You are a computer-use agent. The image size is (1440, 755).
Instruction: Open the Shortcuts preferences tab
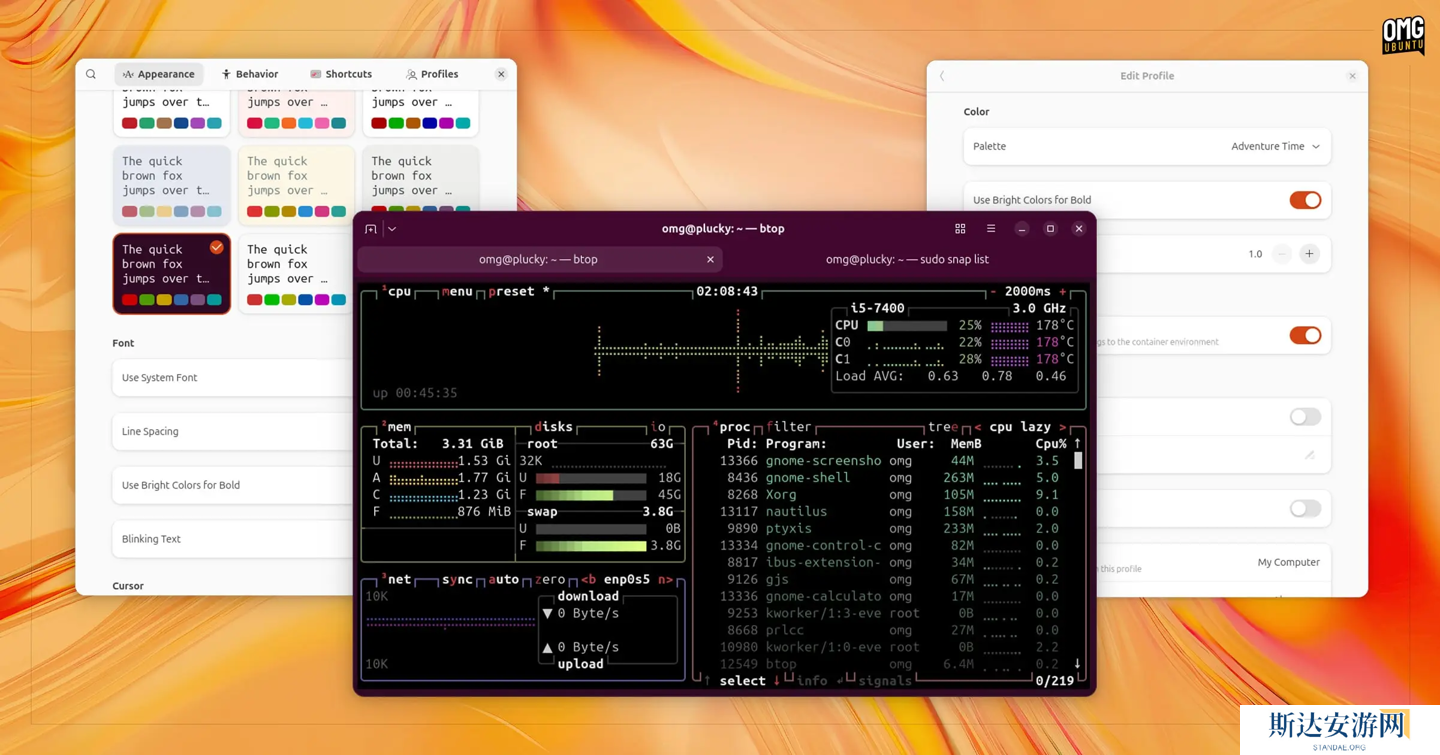pos(340,74)
